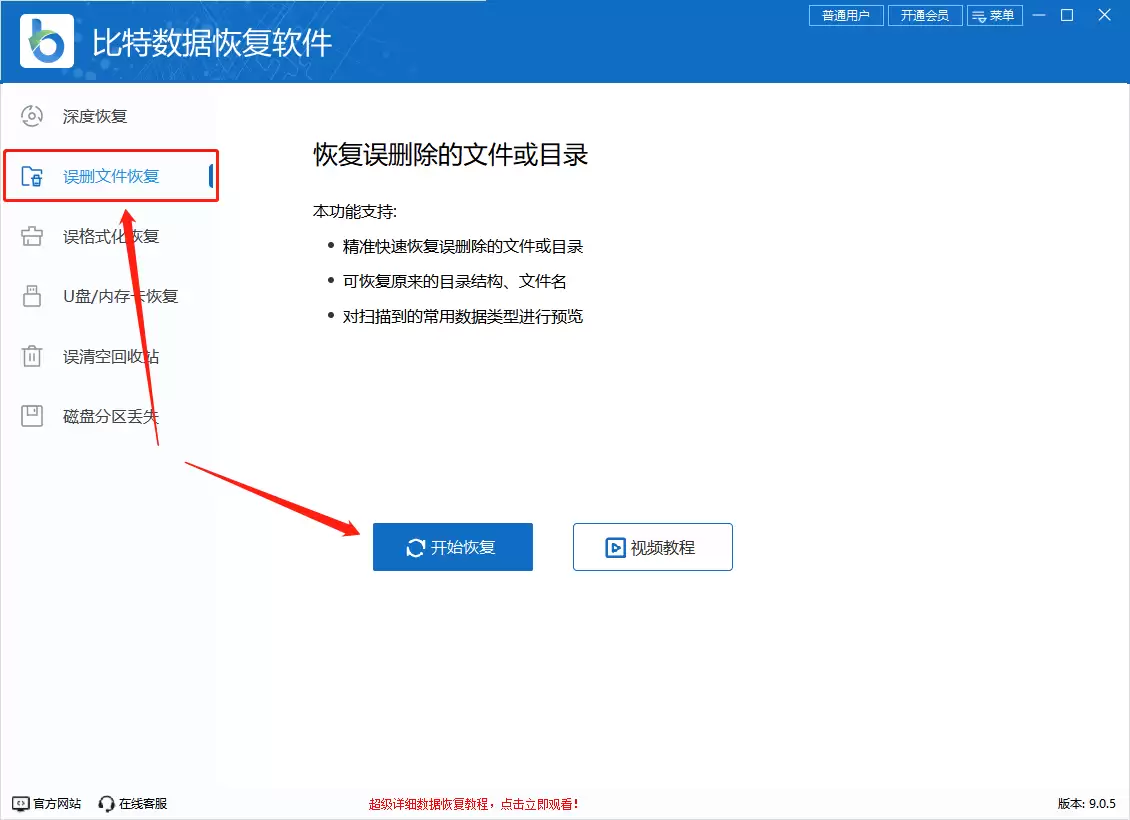Click the 在线客服 customer service icon
Screen dimensions: 1130x820
tap(104, 802)
